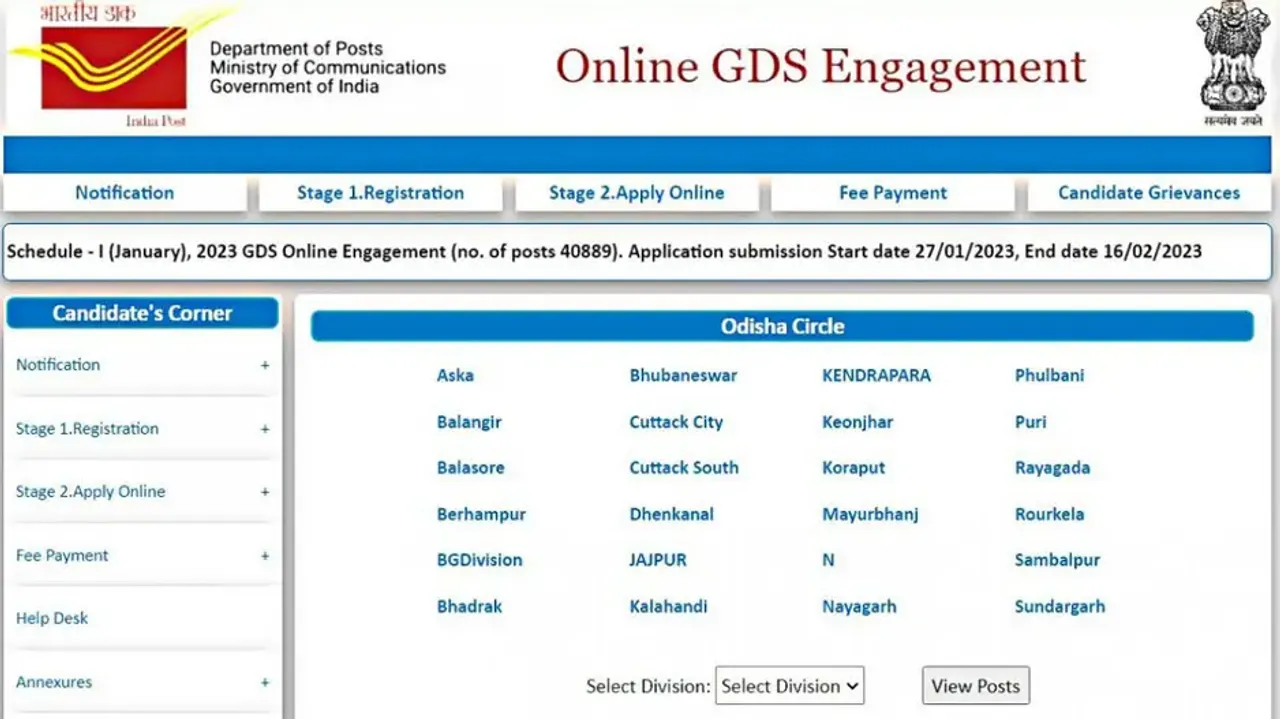1280x719 pixels.
Task: Select the Sambalpur division
Action: click(1057, 560)
